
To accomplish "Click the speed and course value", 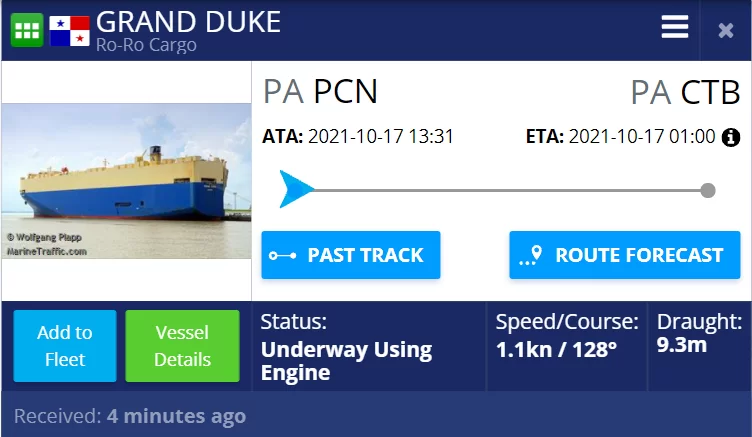I will pos(556,350).
